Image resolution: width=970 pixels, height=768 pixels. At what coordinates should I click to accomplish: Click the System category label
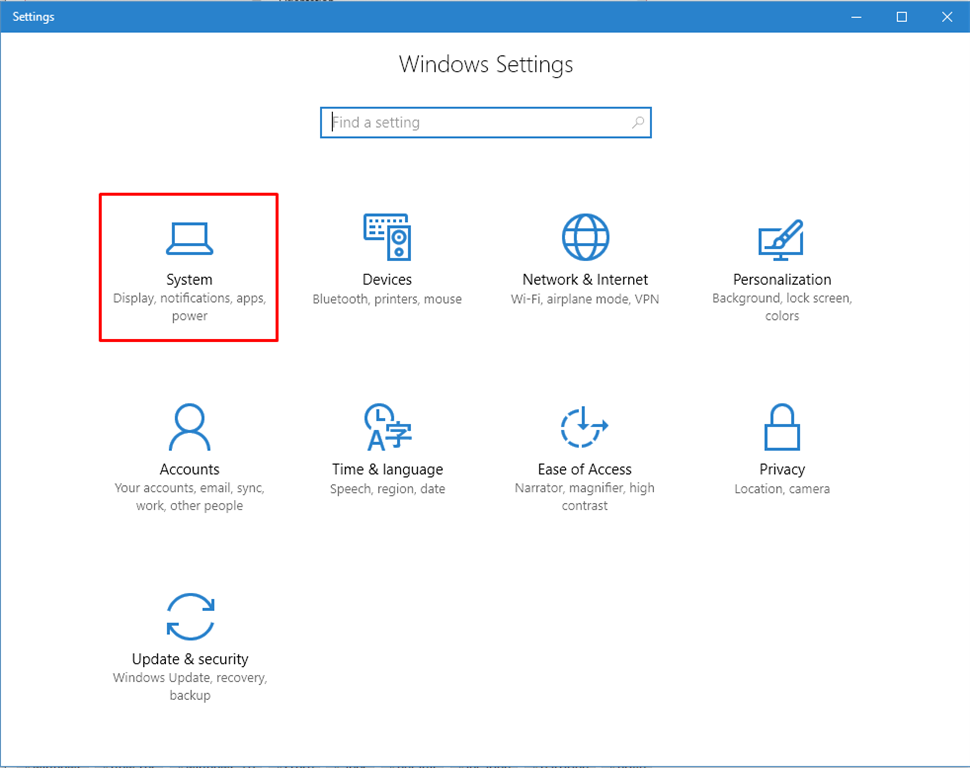pos(189,280)
